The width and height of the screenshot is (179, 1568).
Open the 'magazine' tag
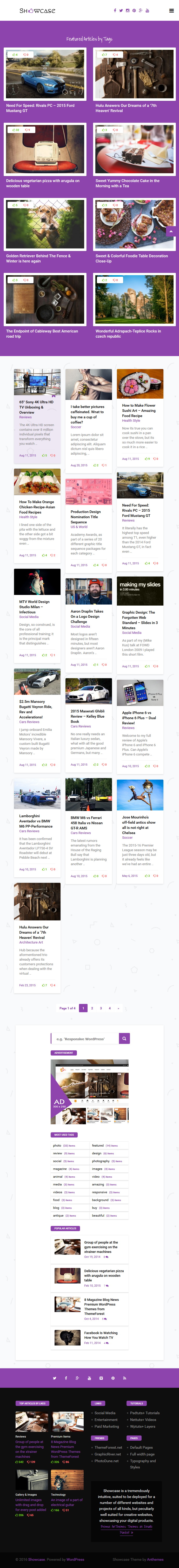(60, 1168)
